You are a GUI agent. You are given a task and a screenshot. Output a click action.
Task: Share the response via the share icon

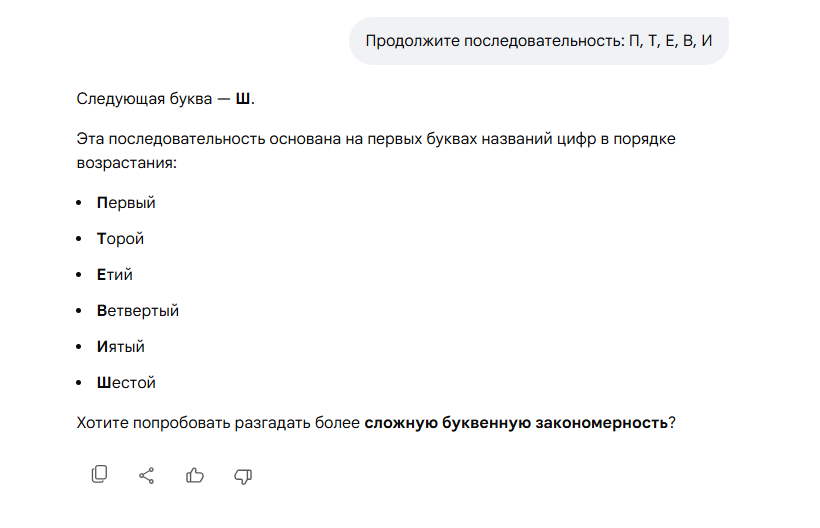tap(146, 475)
